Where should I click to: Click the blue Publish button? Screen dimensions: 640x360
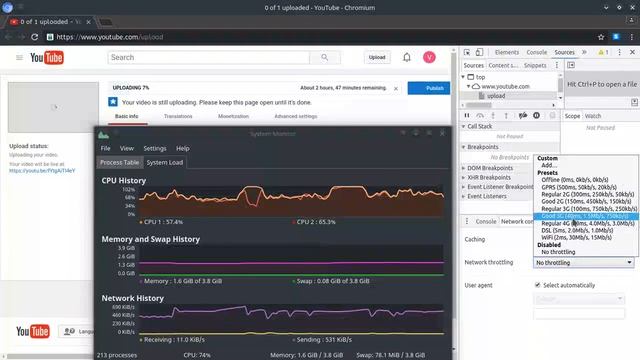(429, 88)
